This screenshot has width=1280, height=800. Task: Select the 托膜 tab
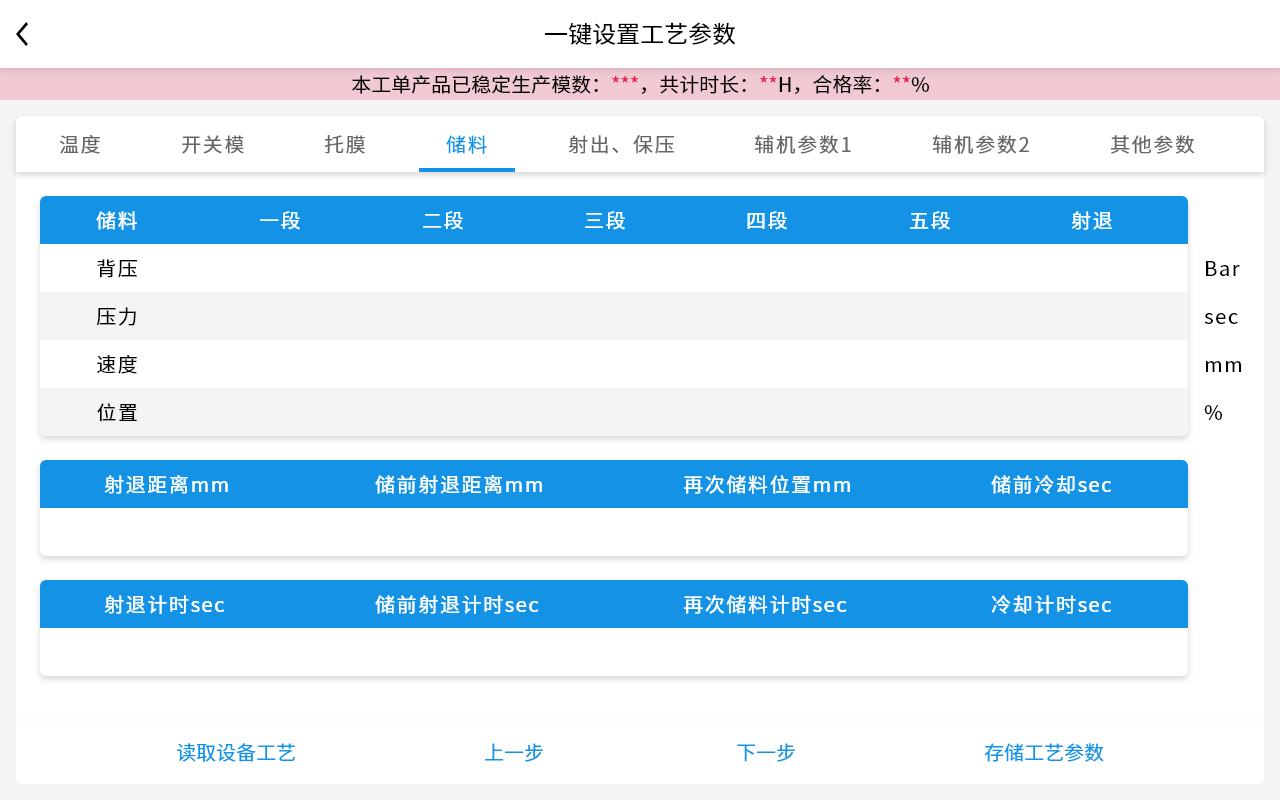(345, 144)
